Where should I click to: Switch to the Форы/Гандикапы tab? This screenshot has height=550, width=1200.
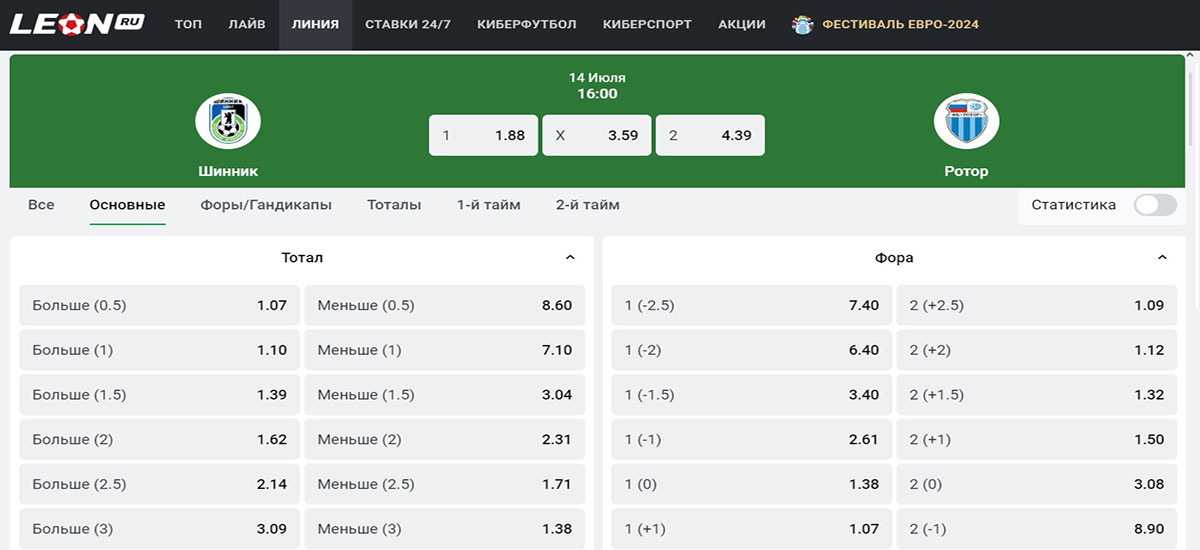(266, 205)
